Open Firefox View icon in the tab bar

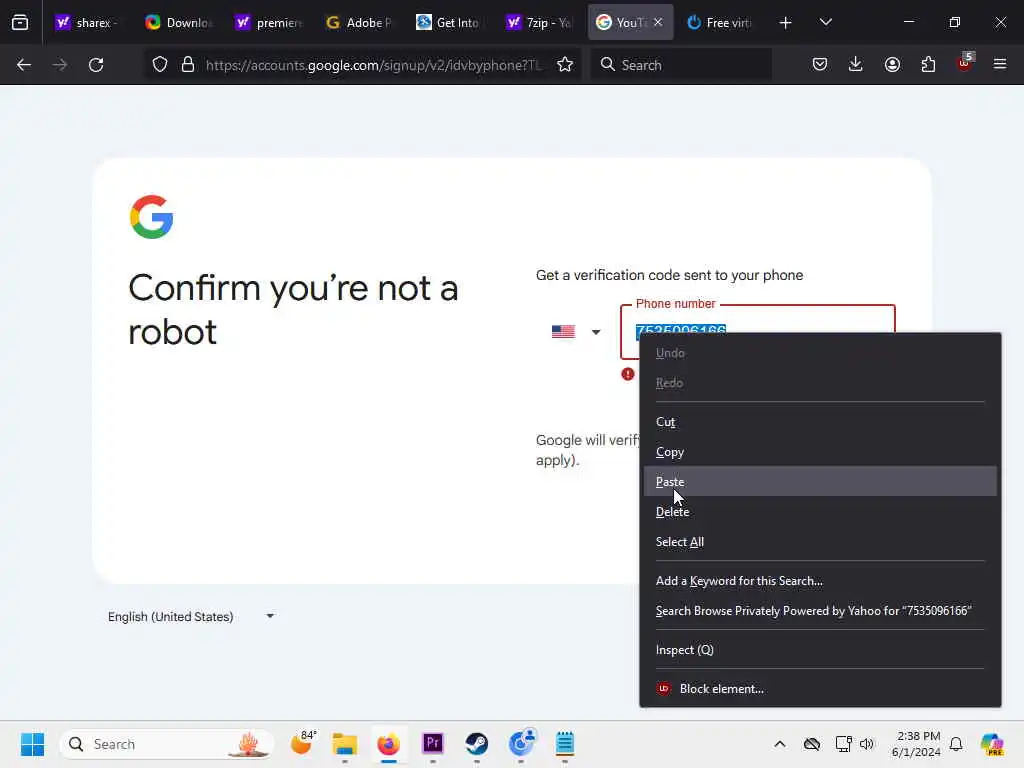pos(20,22)
